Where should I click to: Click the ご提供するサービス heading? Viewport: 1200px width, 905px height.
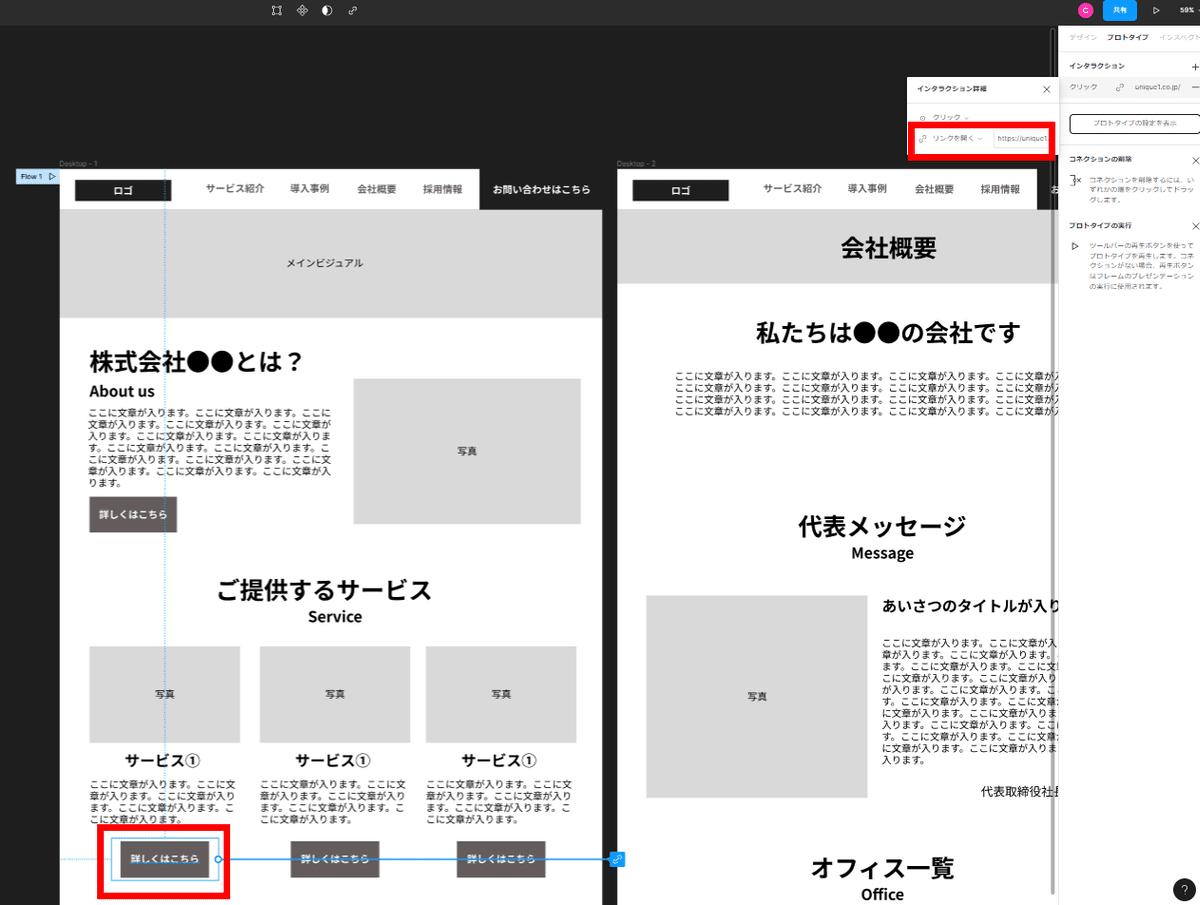[324, 590]
